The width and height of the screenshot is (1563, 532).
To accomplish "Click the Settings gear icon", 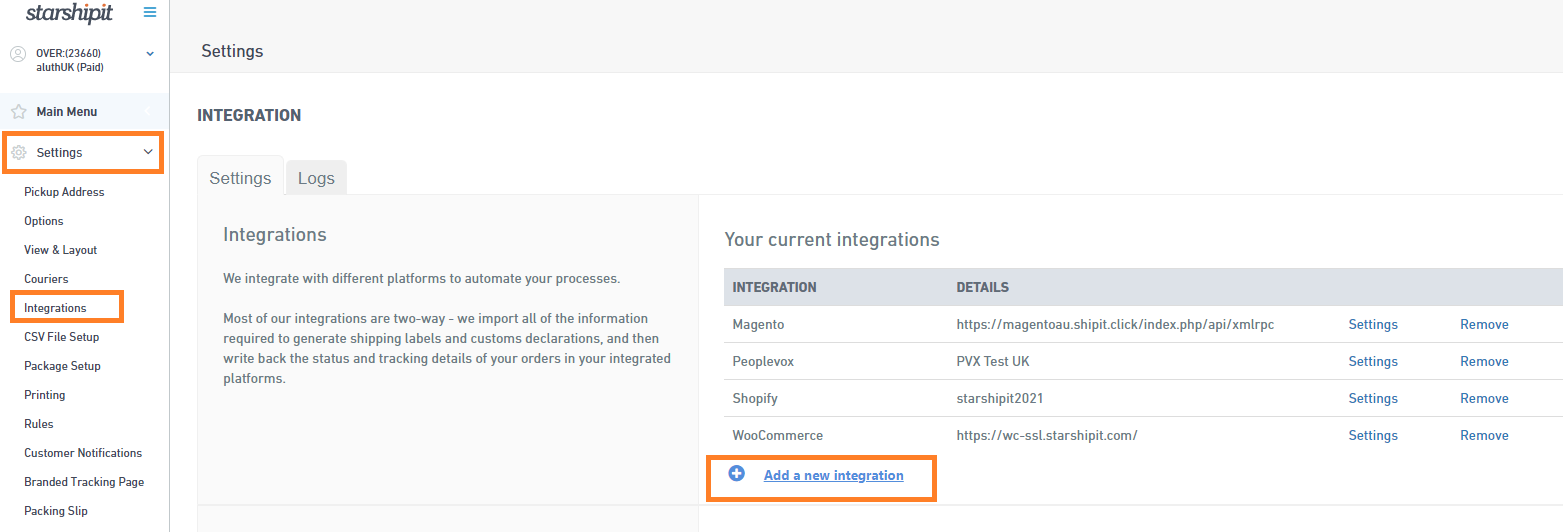I will coord(18,153).
